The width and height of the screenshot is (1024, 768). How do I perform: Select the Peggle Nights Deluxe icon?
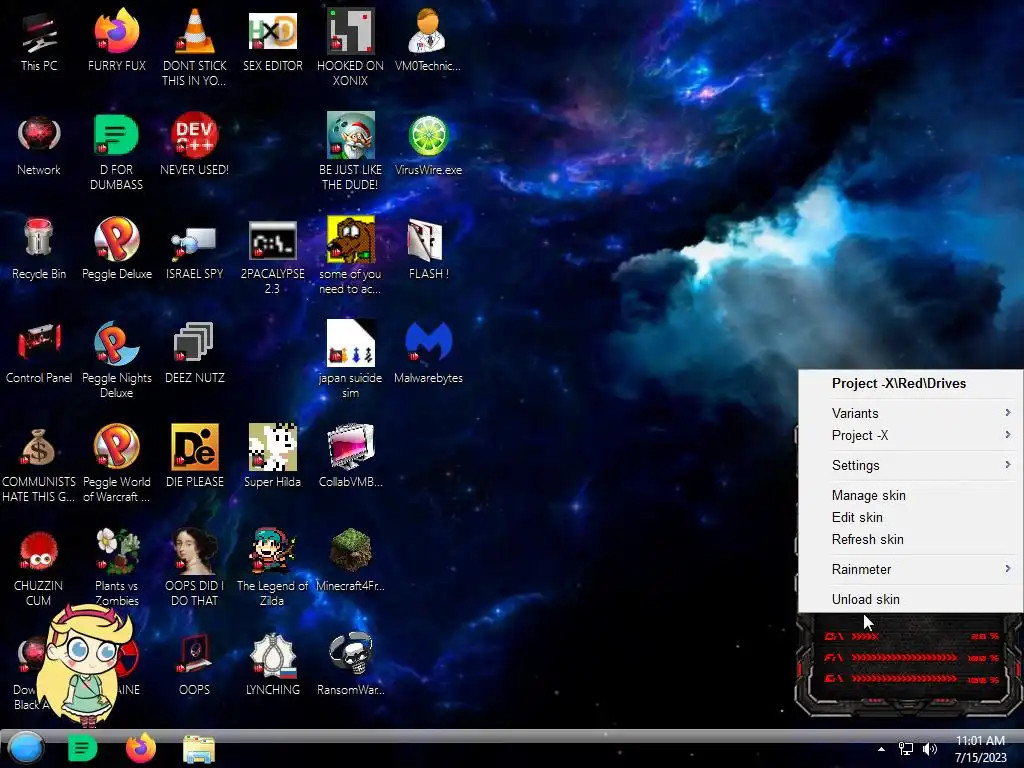coord(116,360)
